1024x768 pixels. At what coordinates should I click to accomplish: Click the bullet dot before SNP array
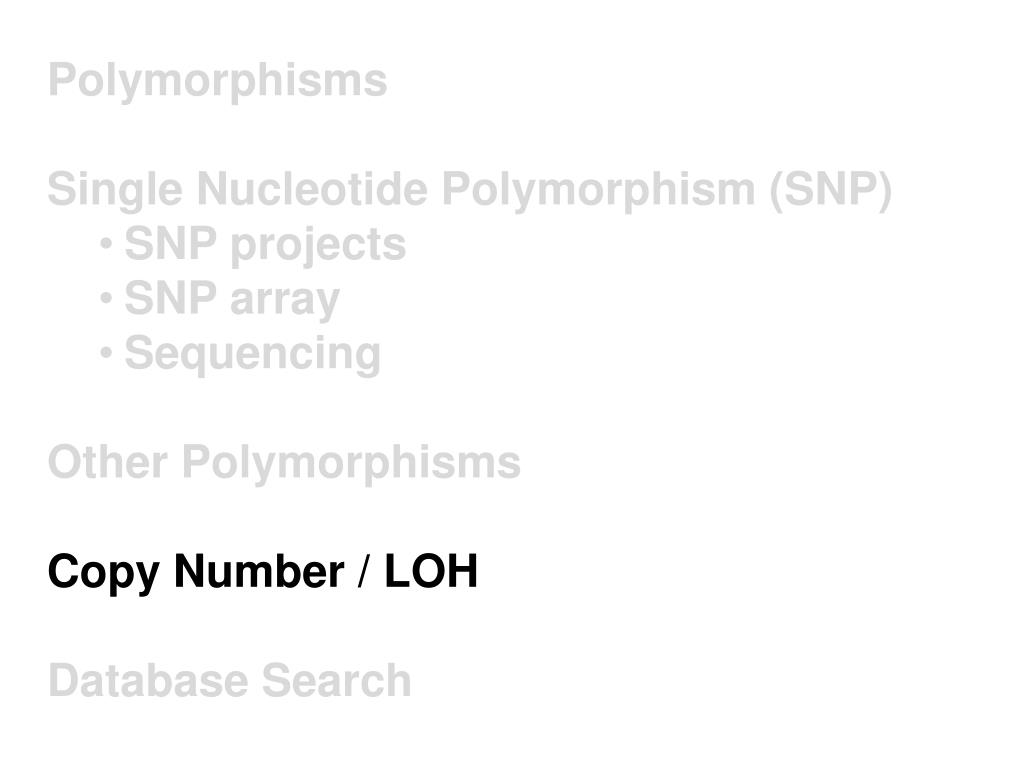106,299
